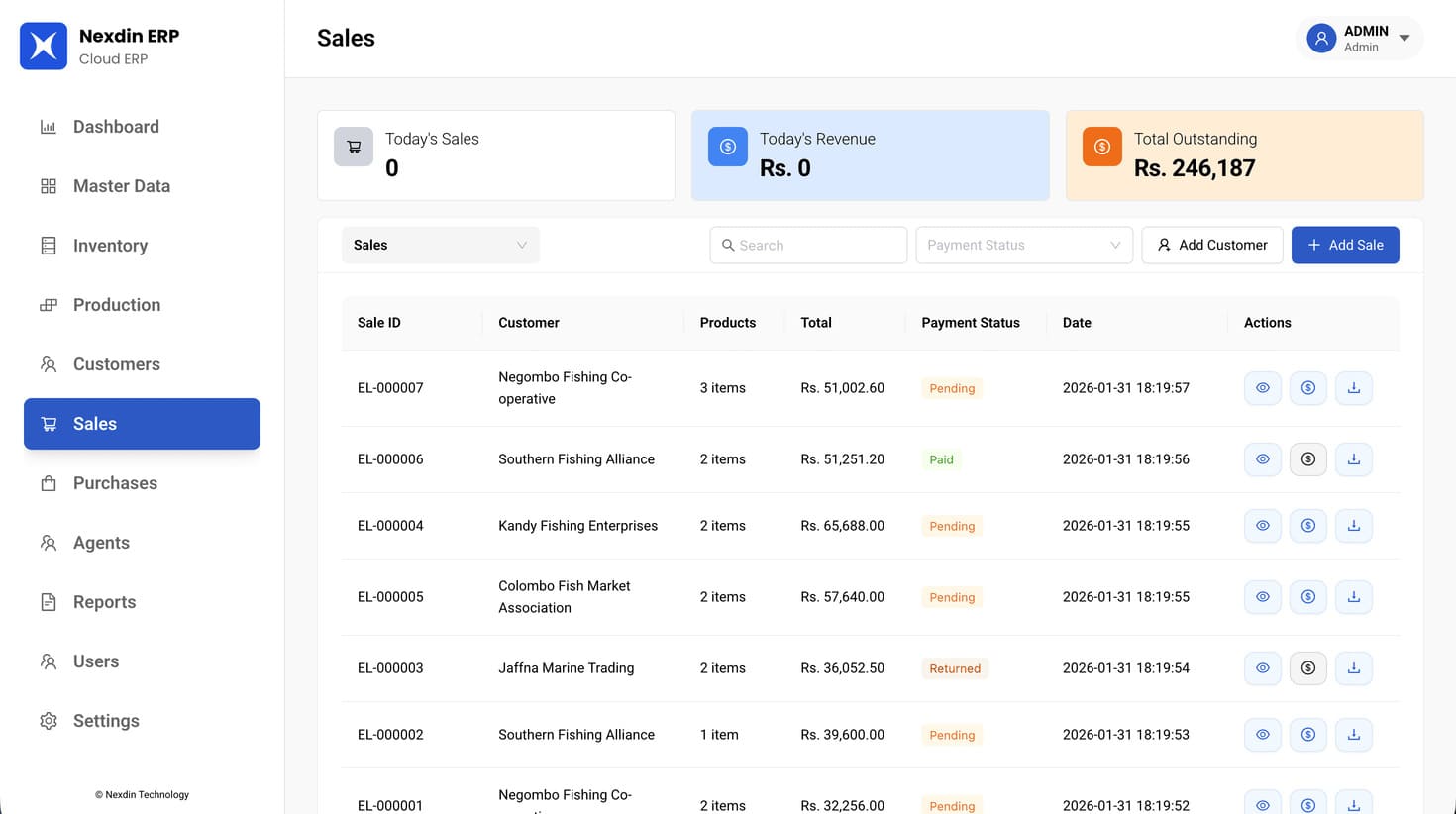1456x814 pixels.
Task: Open the Sales type dropdown
Action: coord(440,245)
